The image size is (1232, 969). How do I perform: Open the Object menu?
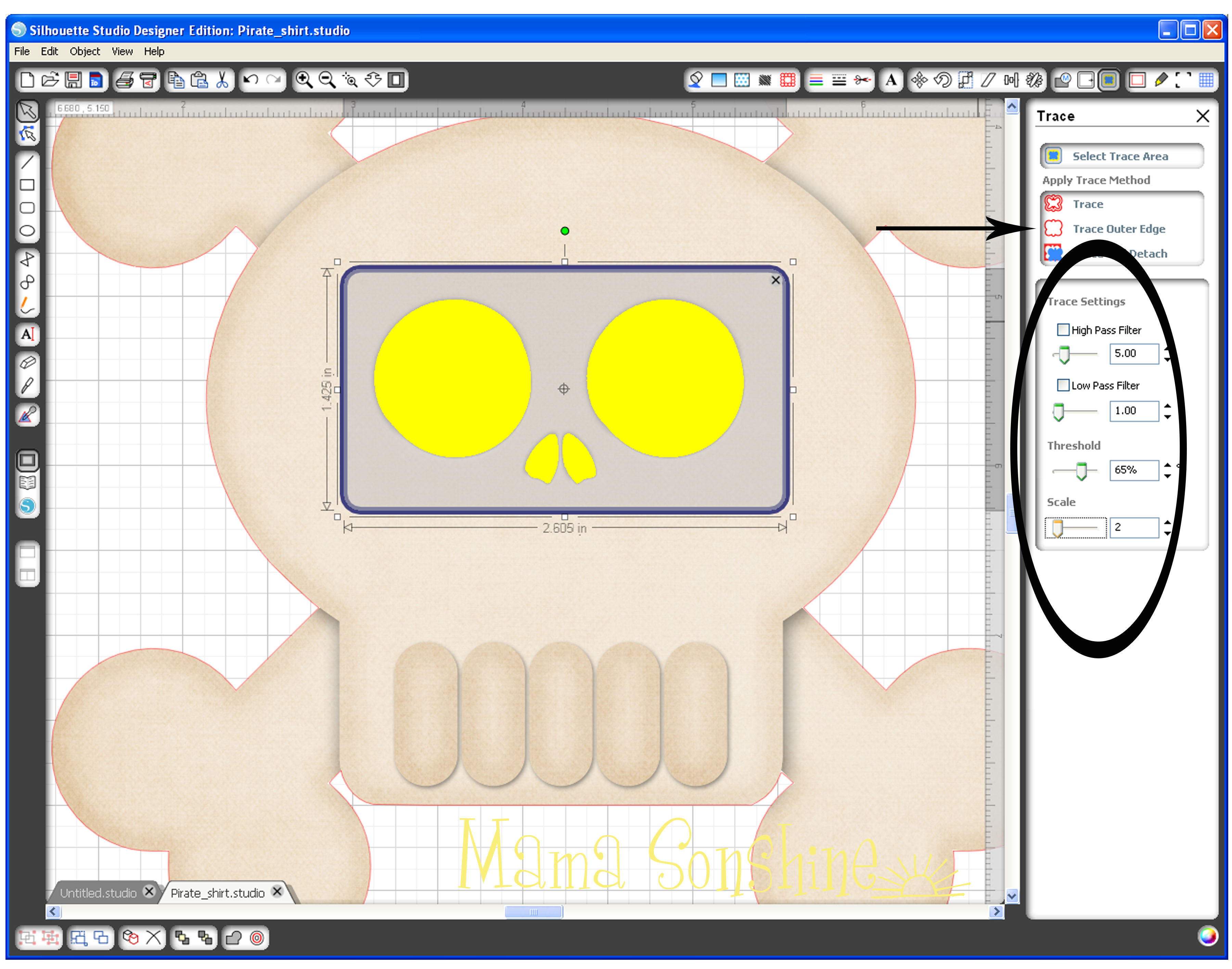pyautogui.click(x=85, y=51)
